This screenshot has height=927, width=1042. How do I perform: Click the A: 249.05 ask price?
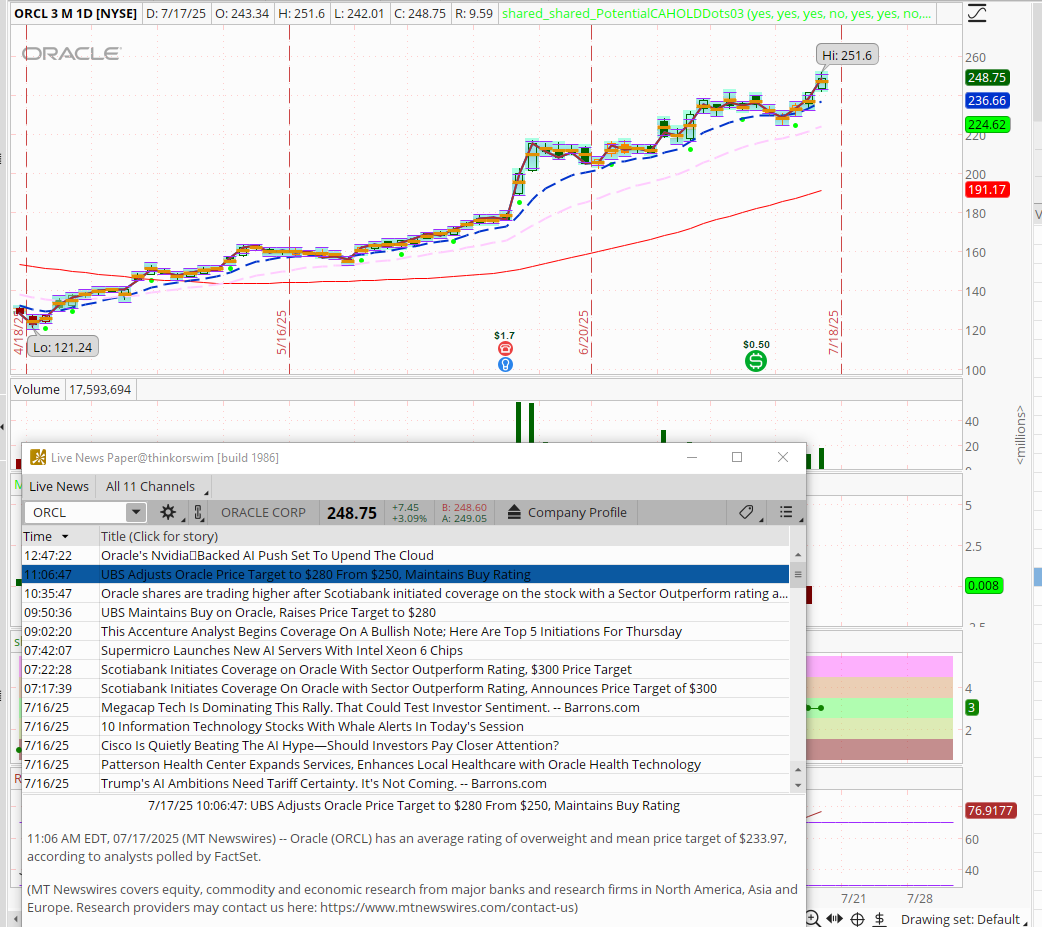(x=464, y=518)
